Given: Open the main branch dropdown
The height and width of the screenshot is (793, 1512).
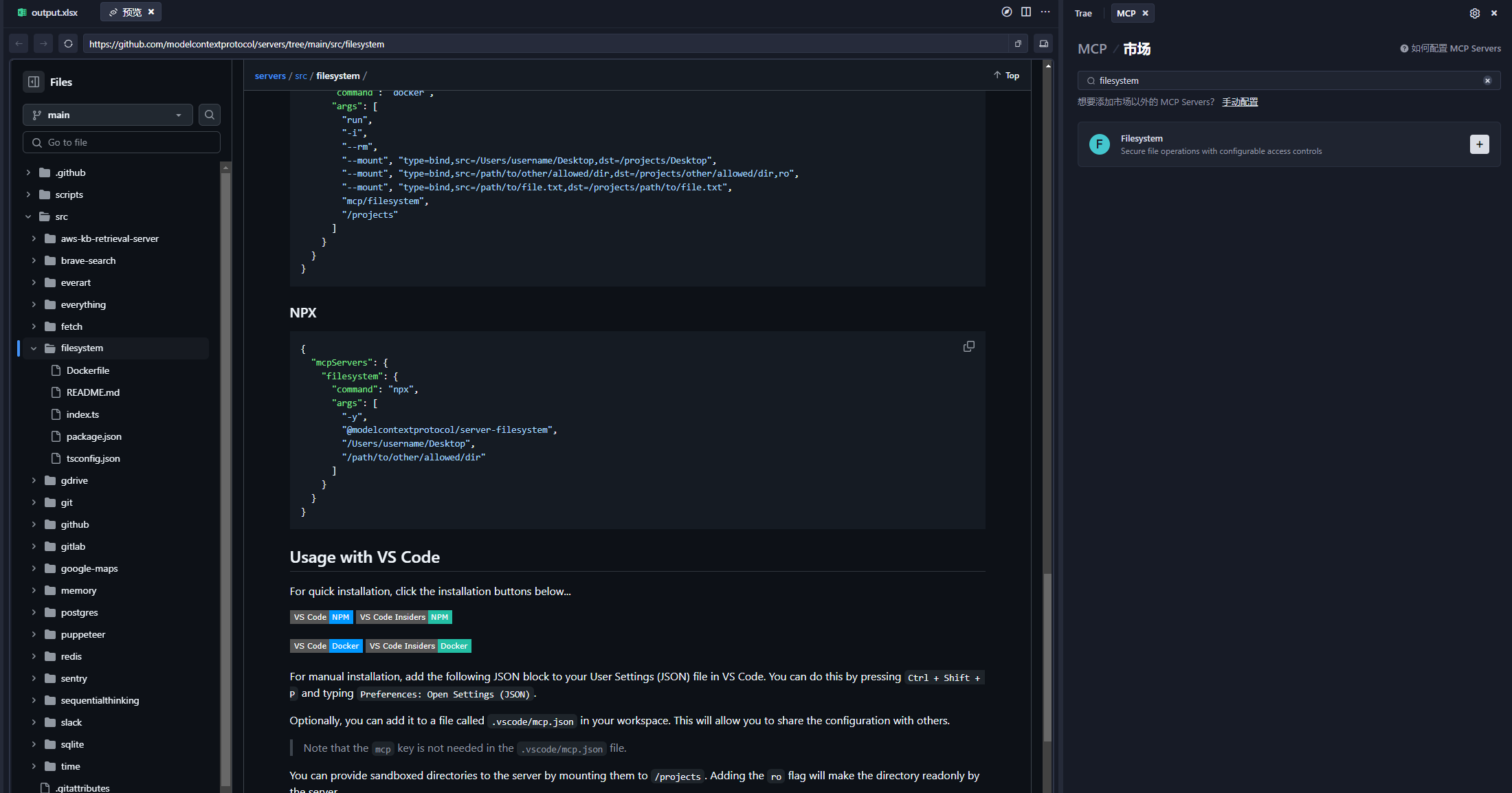Looking at the screenshot, I should [x=108, y=115].
